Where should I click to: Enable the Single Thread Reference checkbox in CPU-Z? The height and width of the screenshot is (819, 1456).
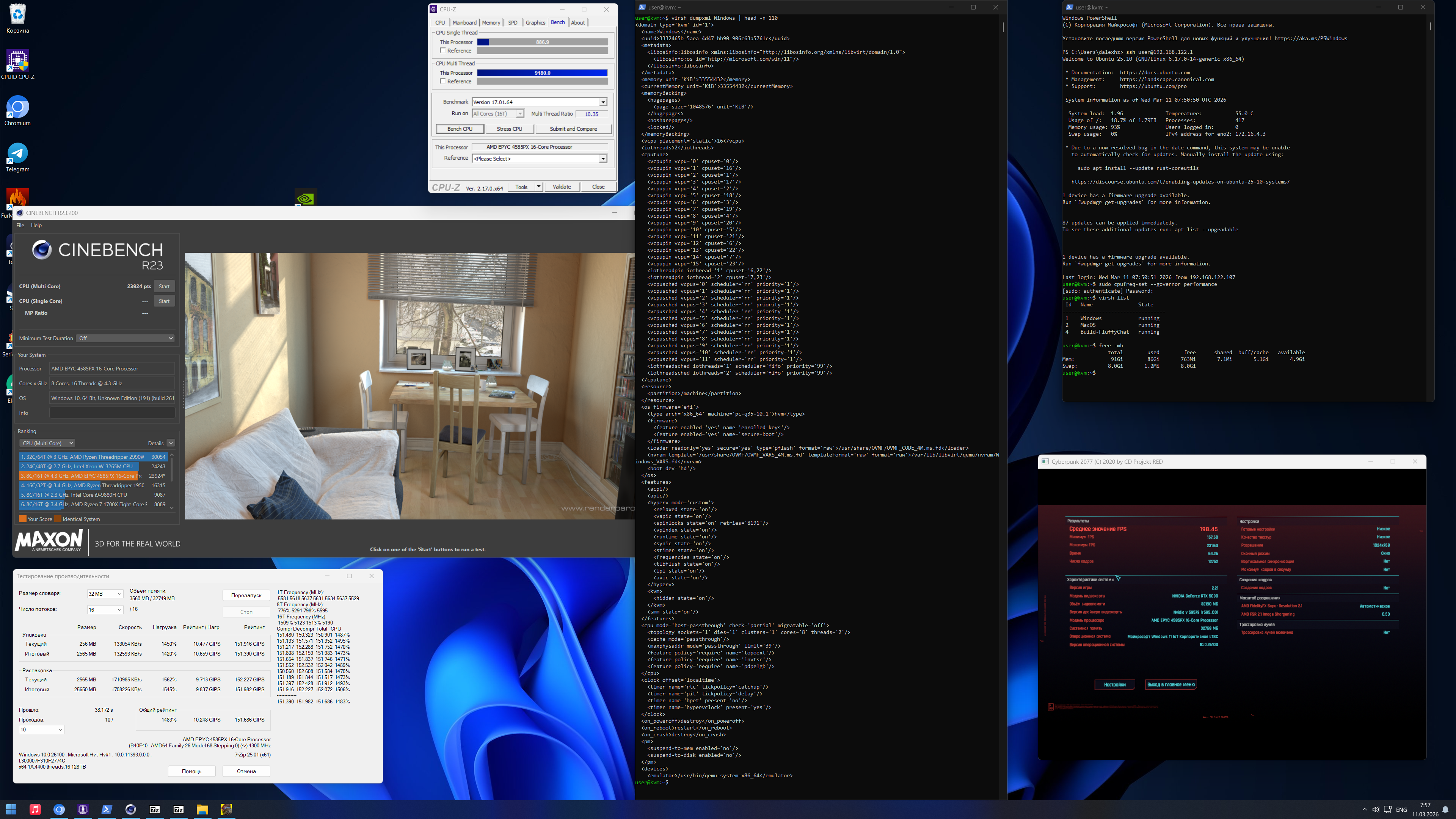(x=443, y=51)
